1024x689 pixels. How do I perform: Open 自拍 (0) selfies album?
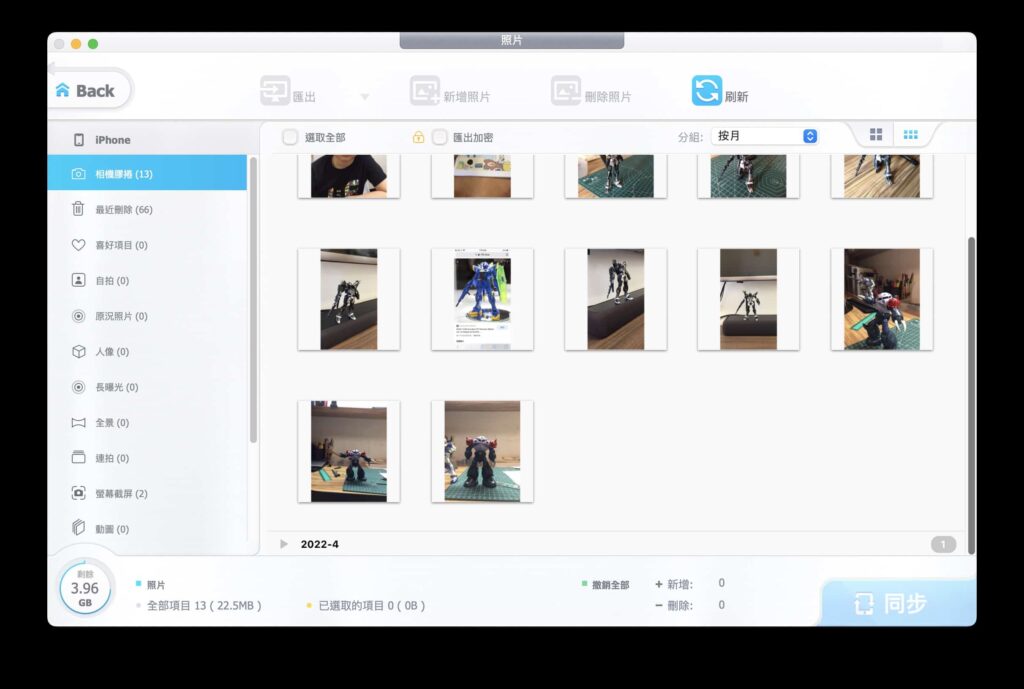[147, 280]
